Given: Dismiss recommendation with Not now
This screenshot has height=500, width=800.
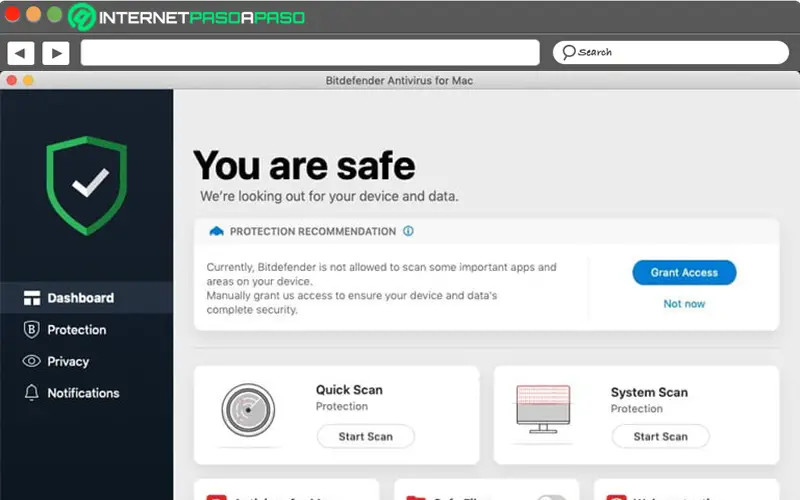Looking at the screenshot, I should pyautogui.click(x=684, y=304).
